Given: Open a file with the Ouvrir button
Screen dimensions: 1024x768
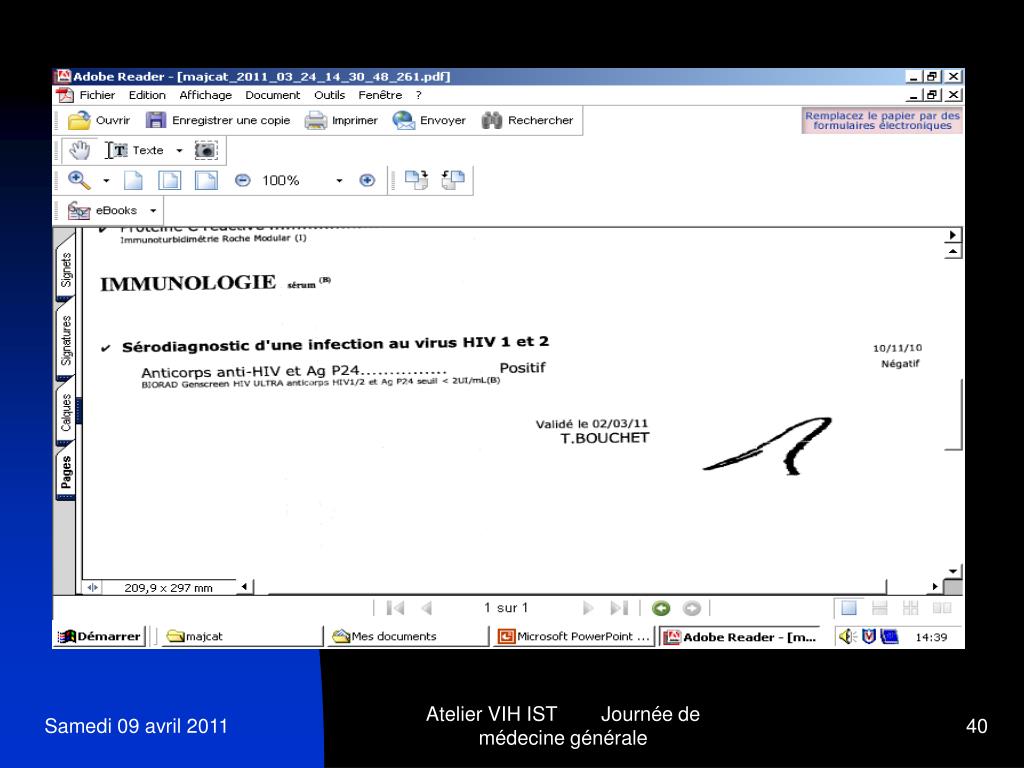Looking at the screenshot, I should pyautogui.click(x=99, y=120).
